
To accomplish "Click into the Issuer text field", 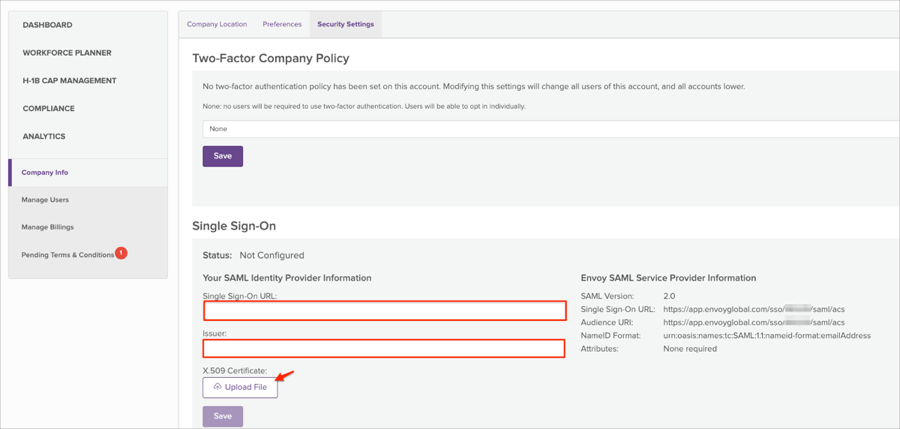I will coord(385,349).
